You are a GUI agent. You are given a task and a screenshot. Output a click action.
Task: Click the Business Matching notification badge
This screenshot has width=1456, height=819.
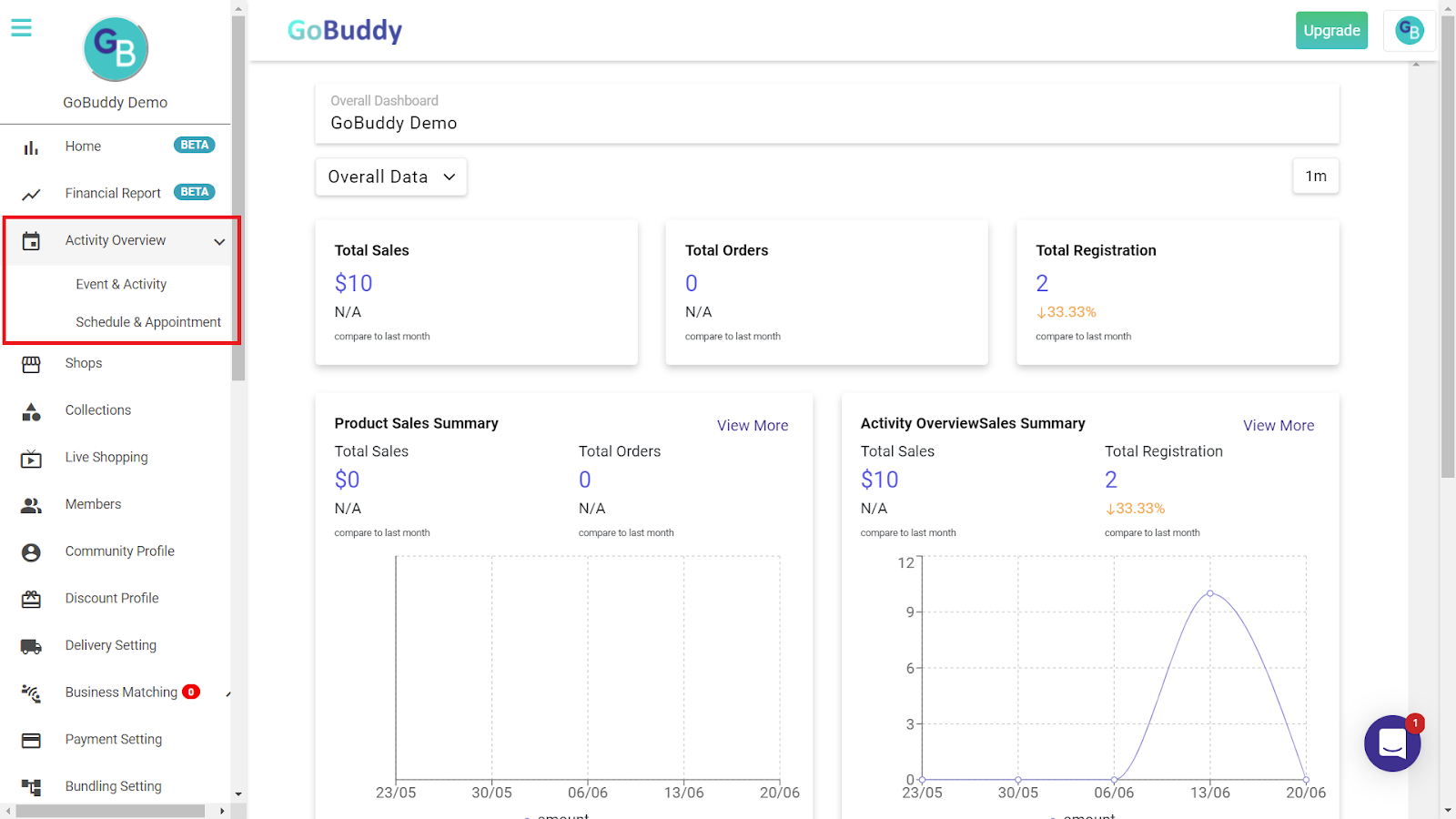click(191, 692)
